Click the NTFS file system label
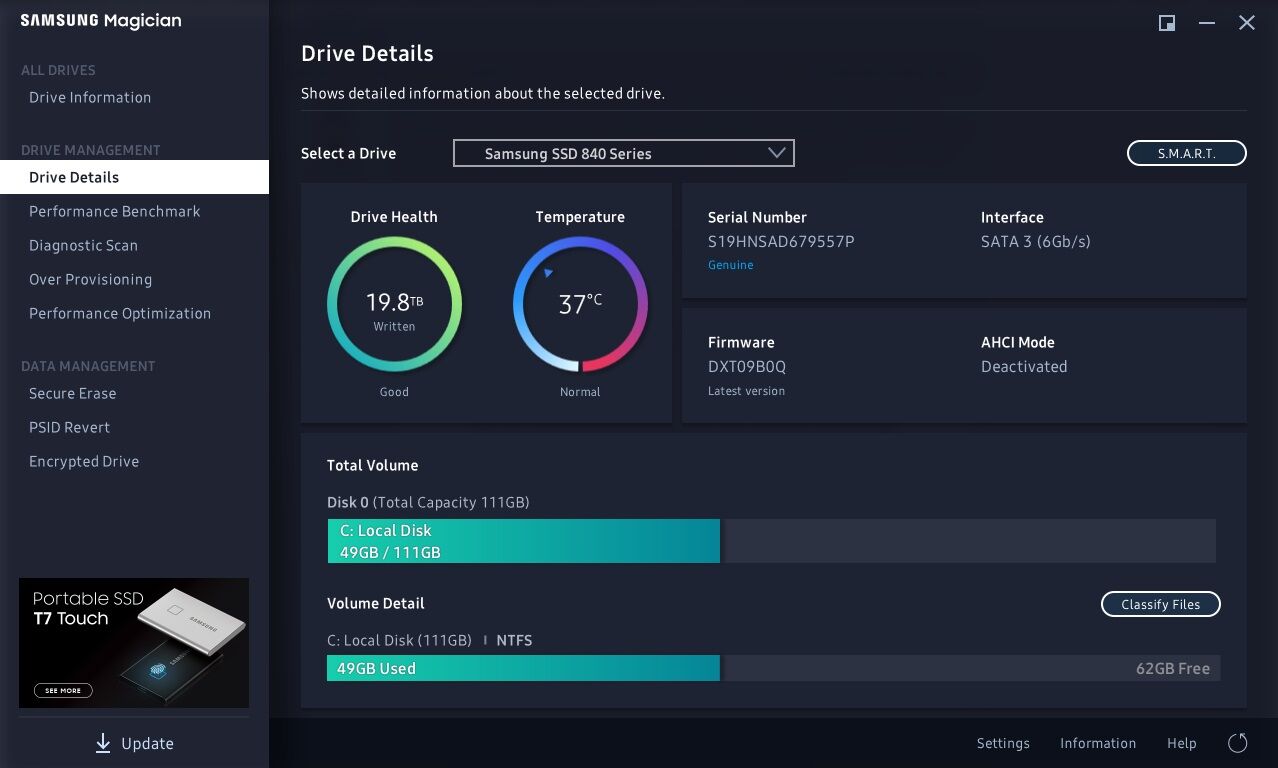Image resolution: width=1278 pixels, height=768 pixels. coord(514,640)
